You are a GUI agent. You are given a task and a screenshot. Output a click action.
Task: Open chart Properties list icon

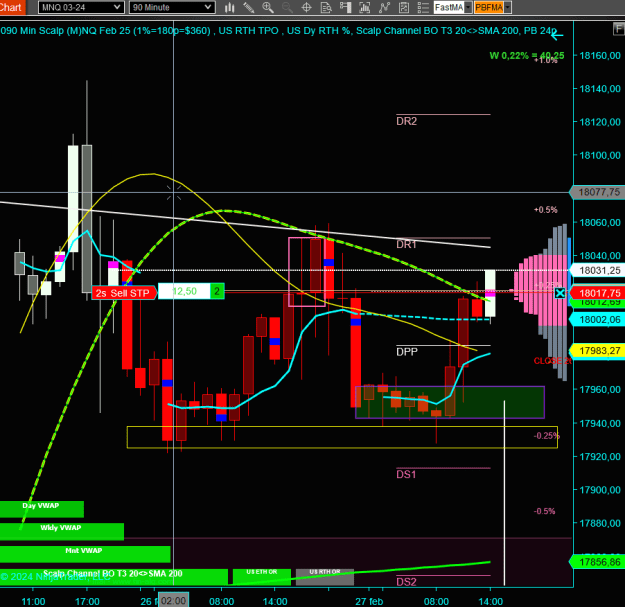click(423, 7)
